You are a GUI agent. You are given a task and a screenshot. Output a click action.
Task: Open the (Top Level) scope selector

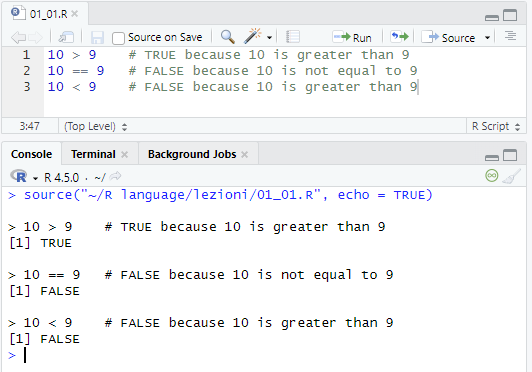96,126
